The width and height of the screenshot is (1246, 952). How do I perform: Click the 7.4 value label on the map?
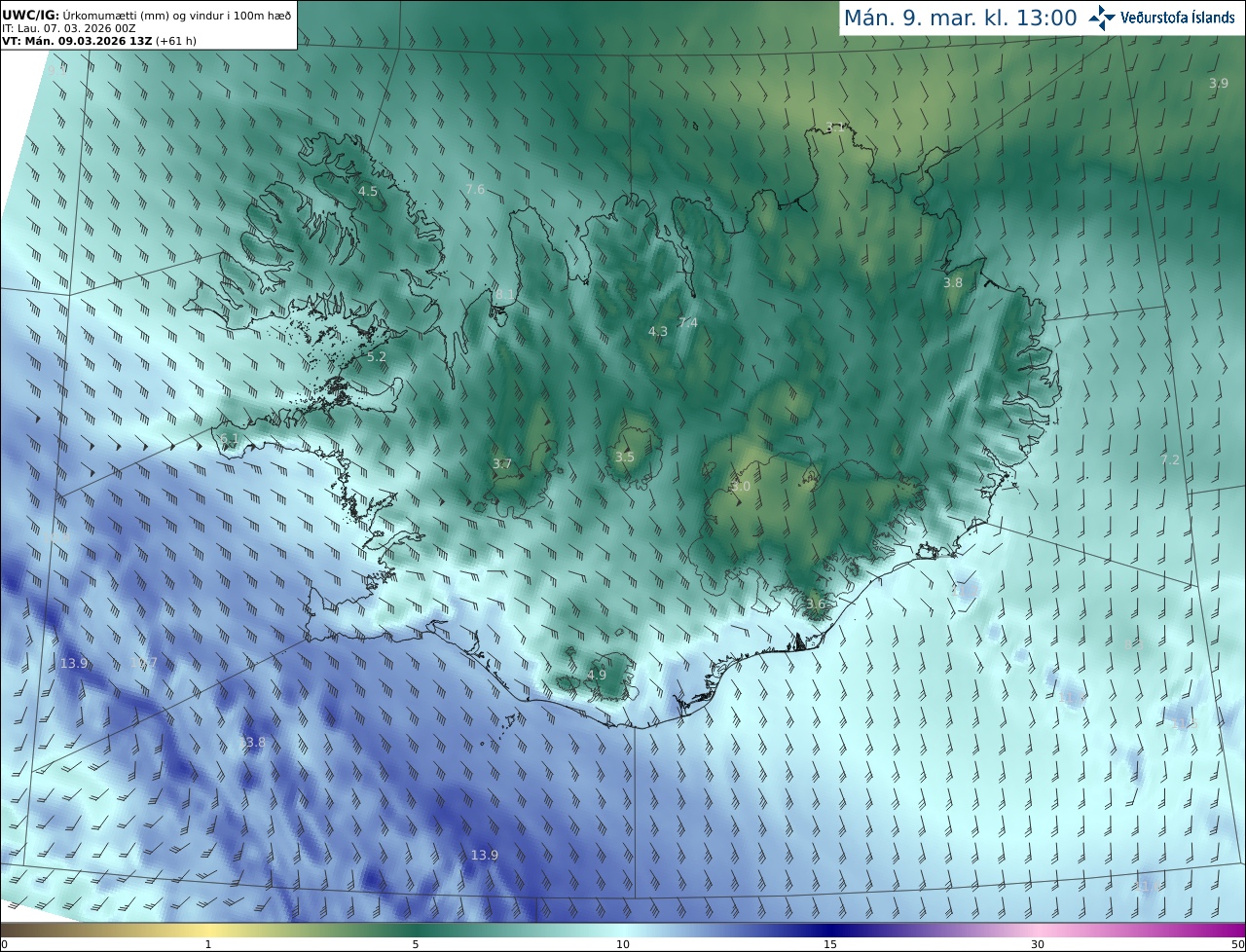tap(688, 323)
